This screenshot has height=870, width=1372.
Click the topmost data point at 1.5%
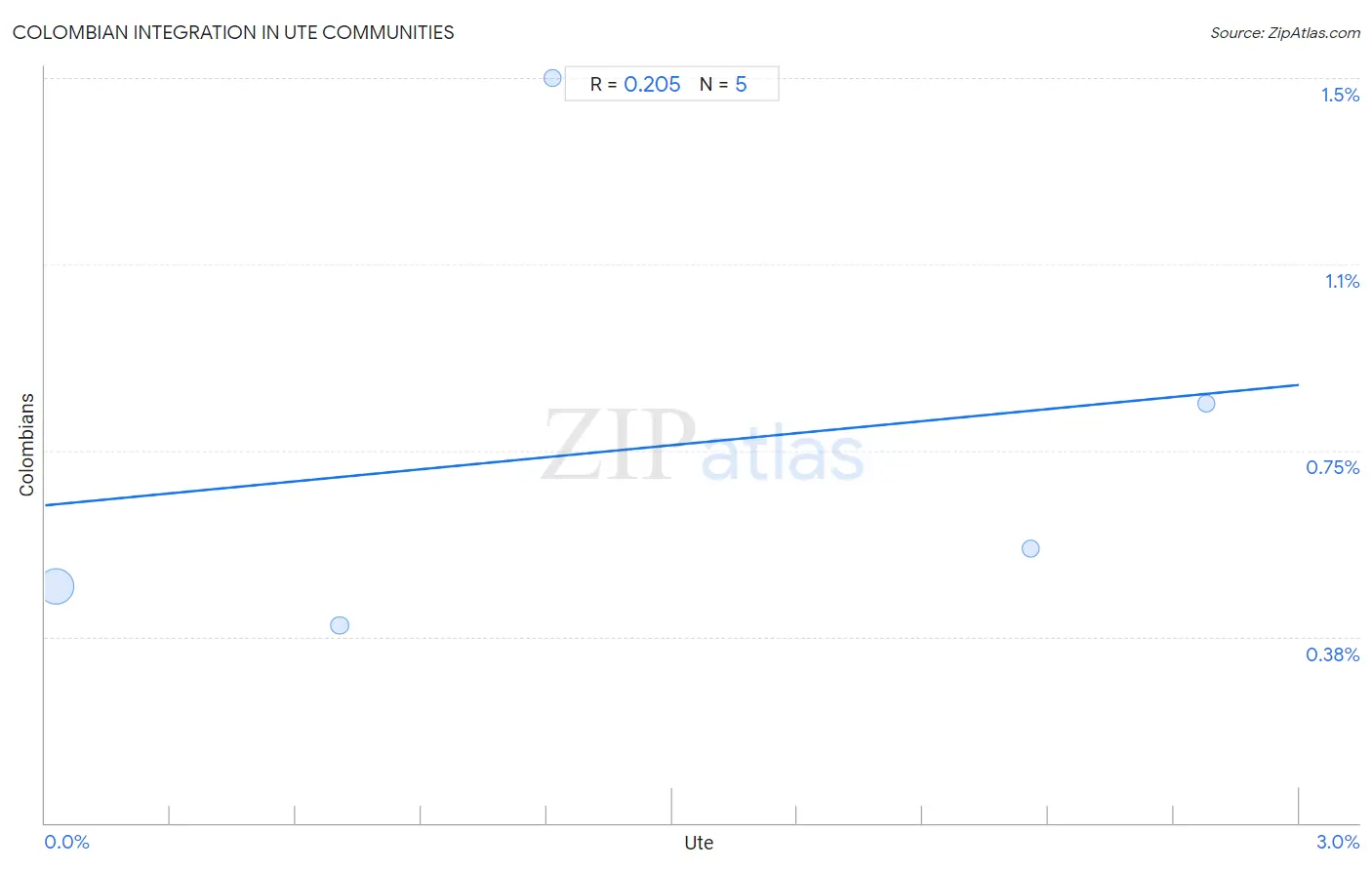click(x=552, y=78)
